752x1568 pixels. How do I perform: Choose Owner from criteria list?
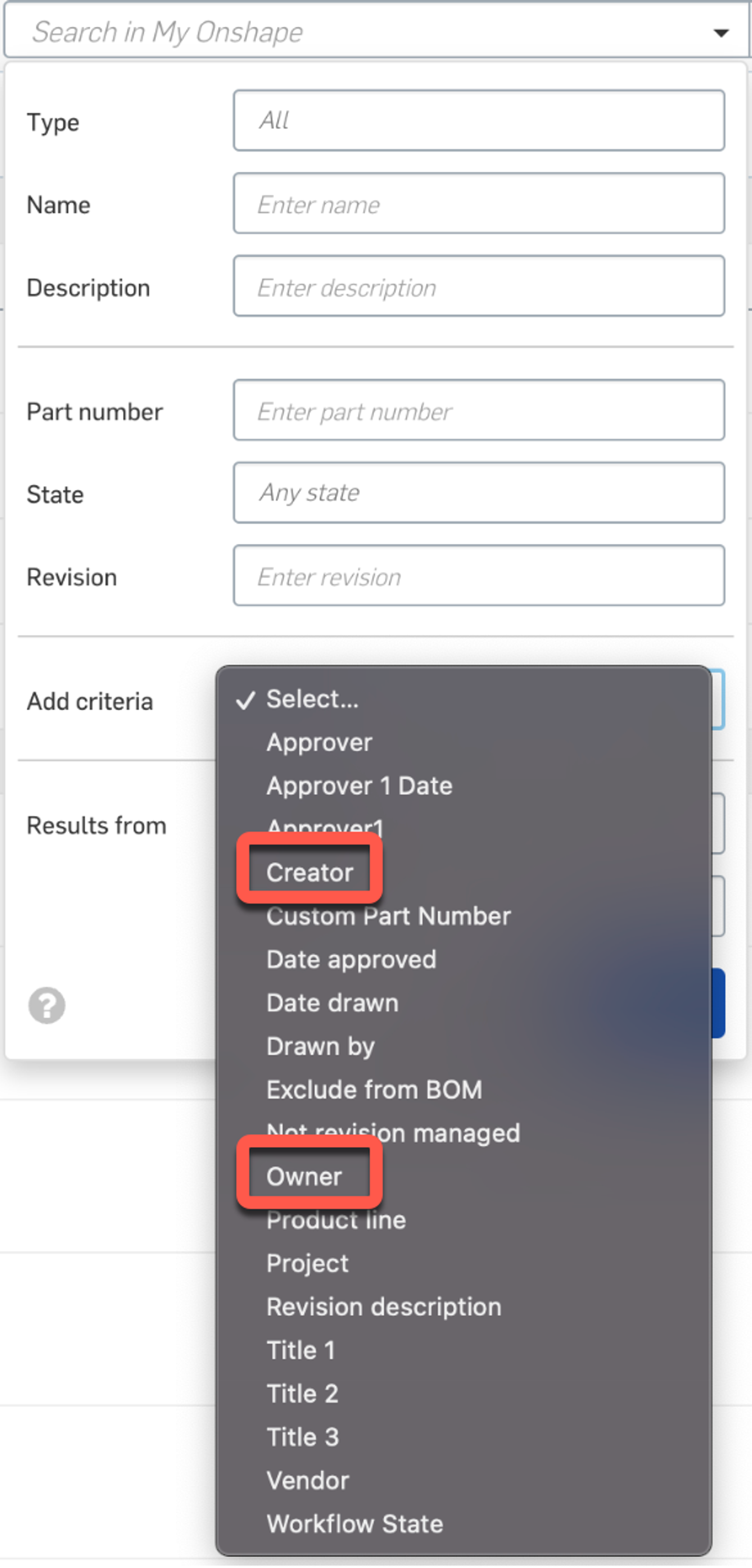(304, 1176)
